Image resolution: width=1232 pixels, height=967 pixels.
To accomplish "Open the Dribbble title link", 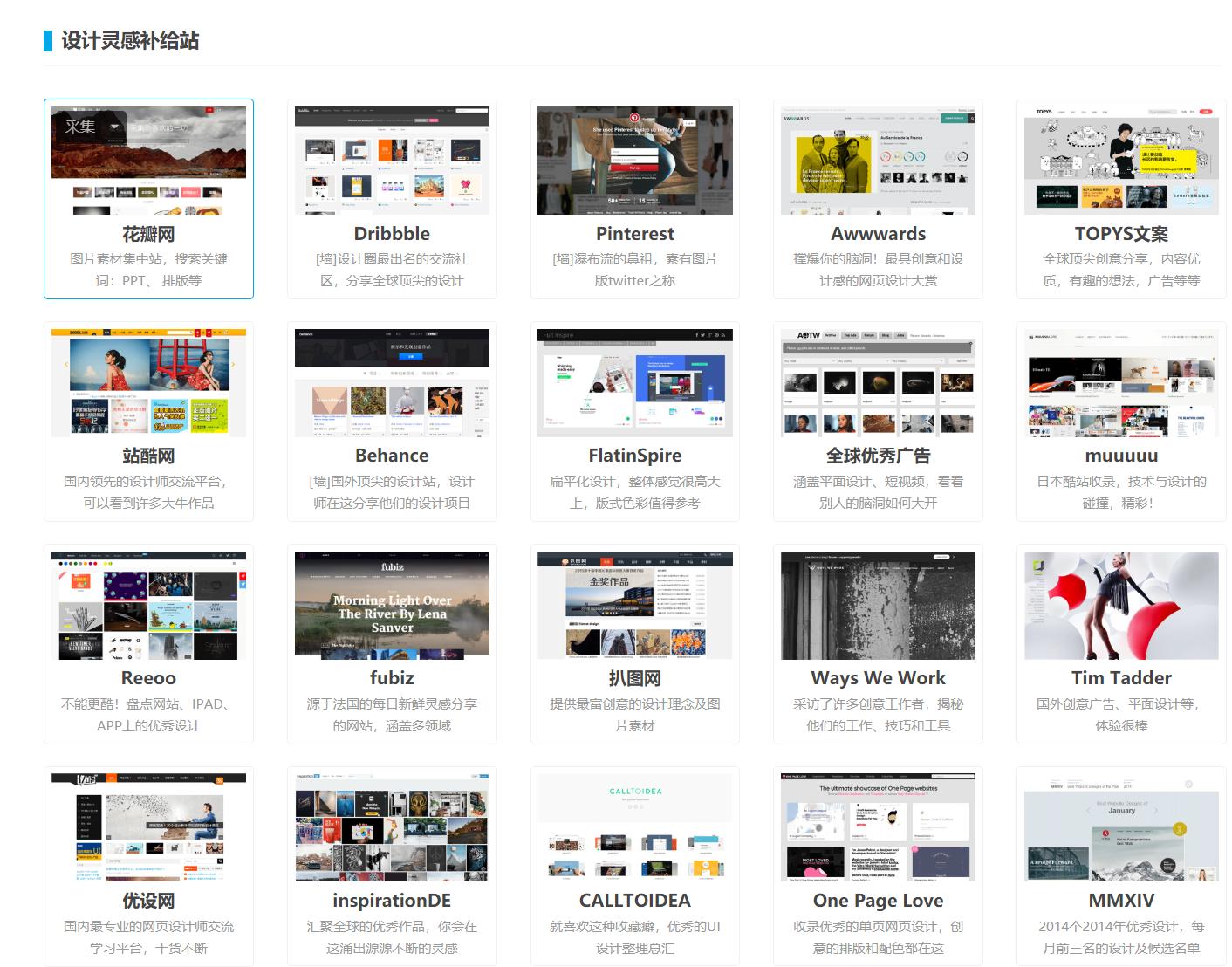I will click(x=392, y=234).
